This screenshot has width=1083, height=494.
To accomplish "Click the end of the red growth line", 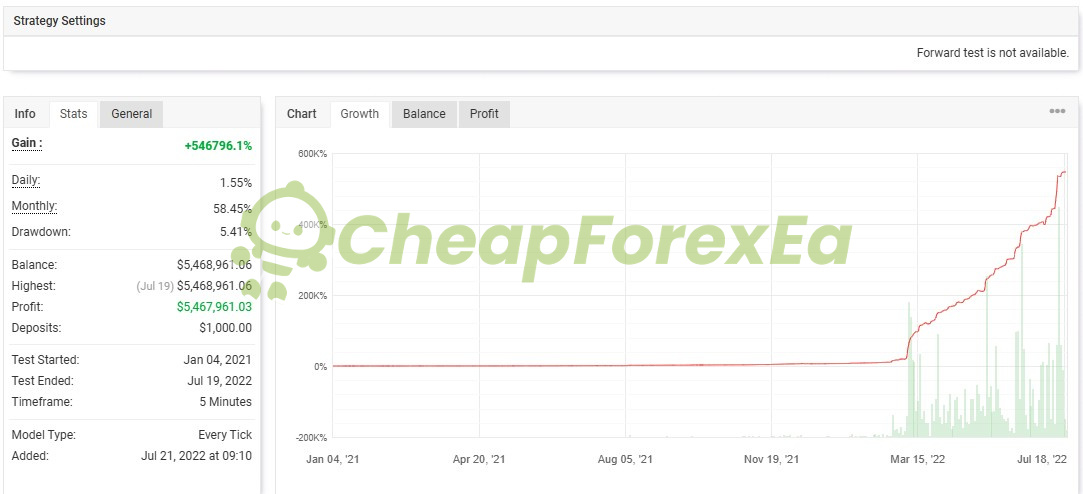I will pos(1065,171).
